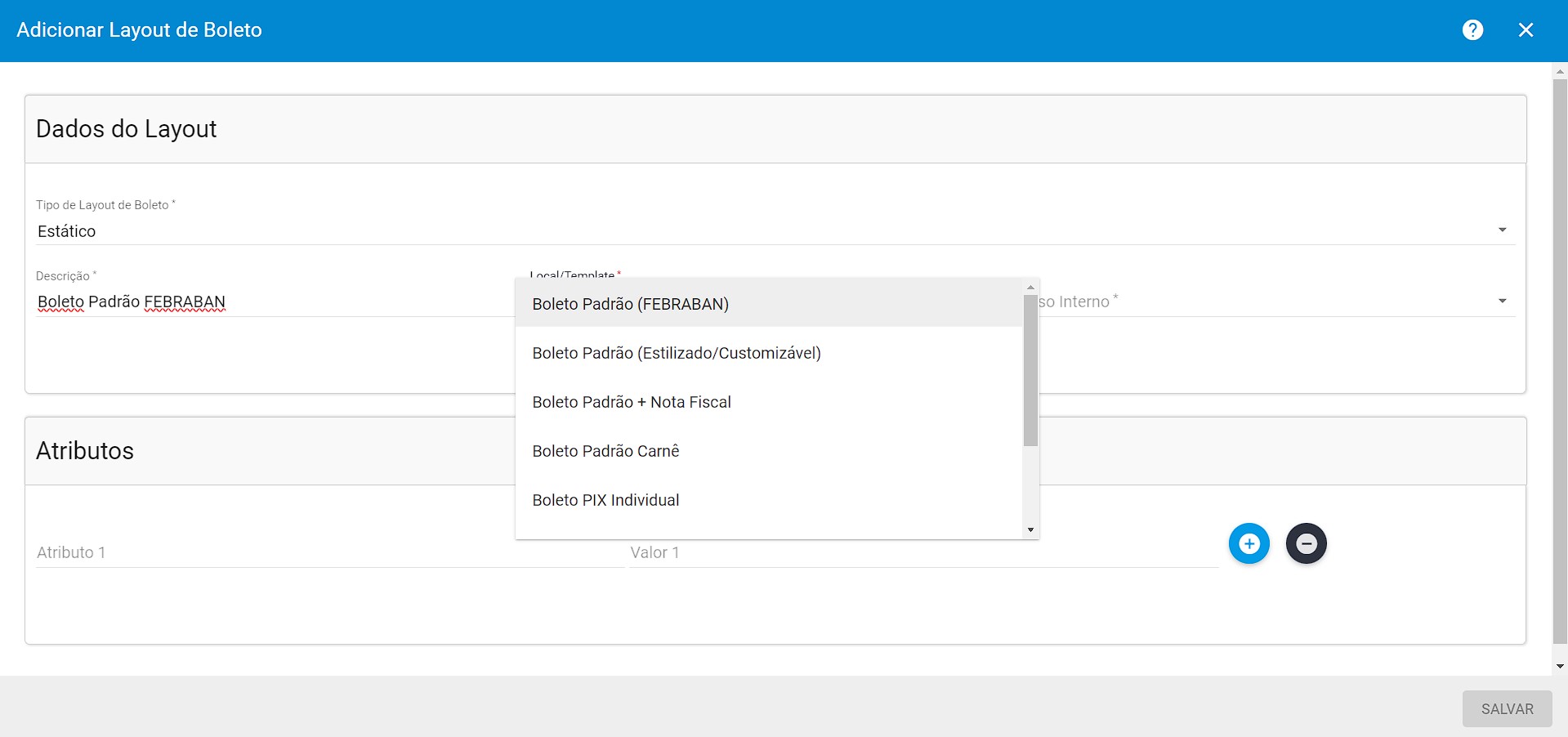
Task: Click the blue plus add attribute button
Action: coord(1249,543)
